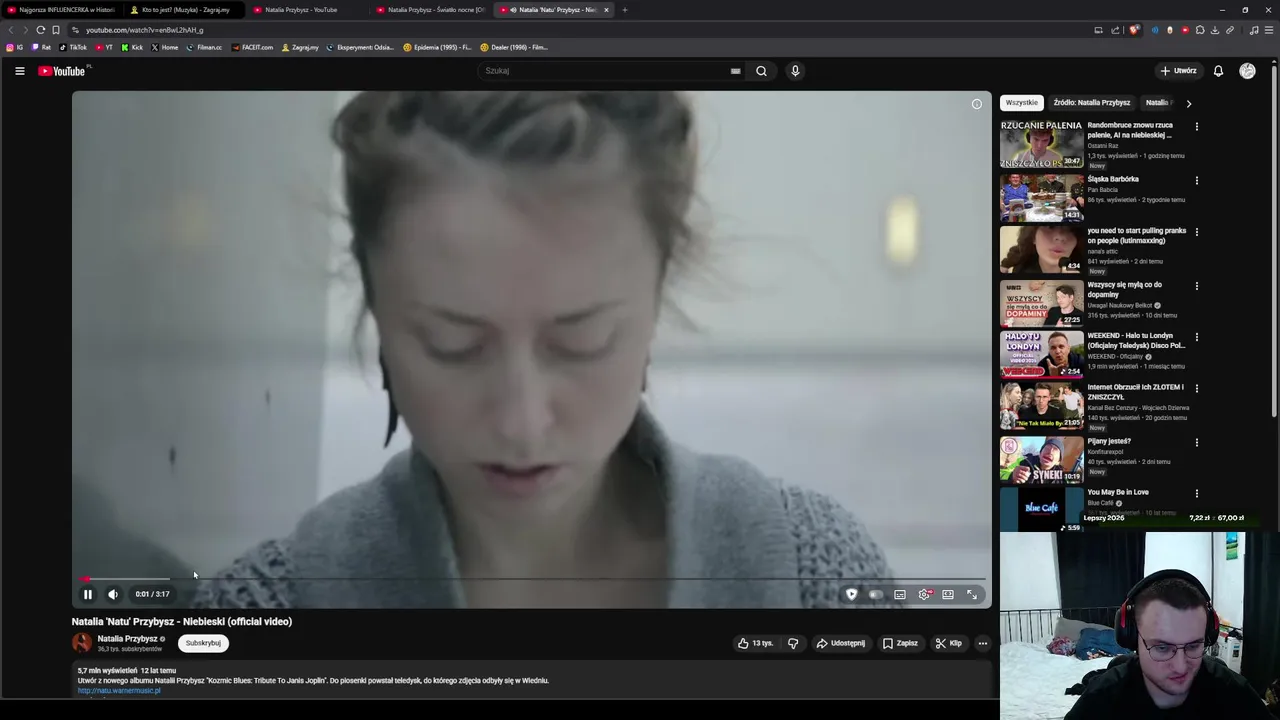Go to the YouTube home logo
Image resolution: width=1280 pixels, height=720 pixels.
pyautogui.click(x=62, y=71)
